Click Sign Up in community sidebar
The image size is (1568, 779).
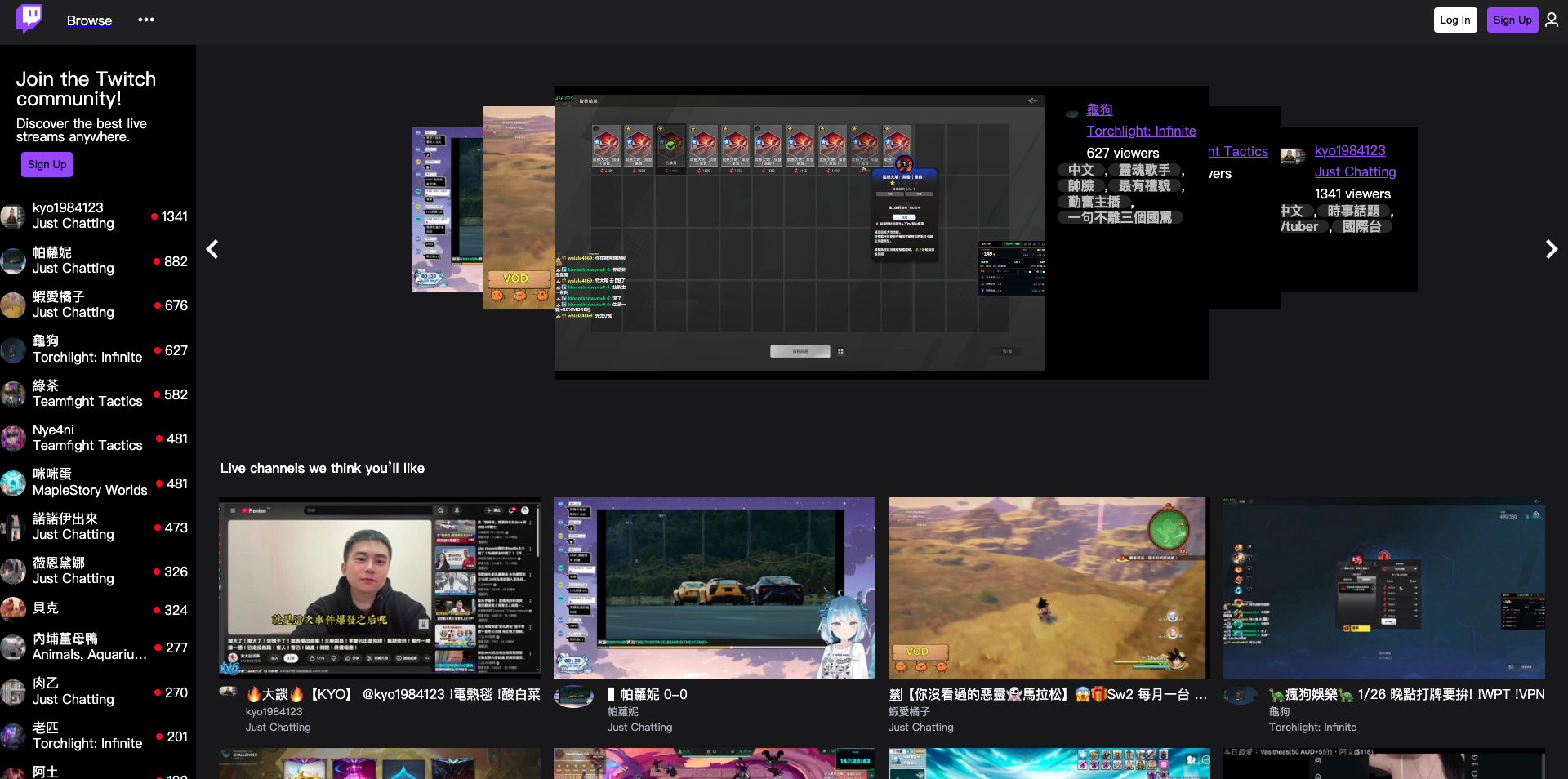(x=47, y=164)
